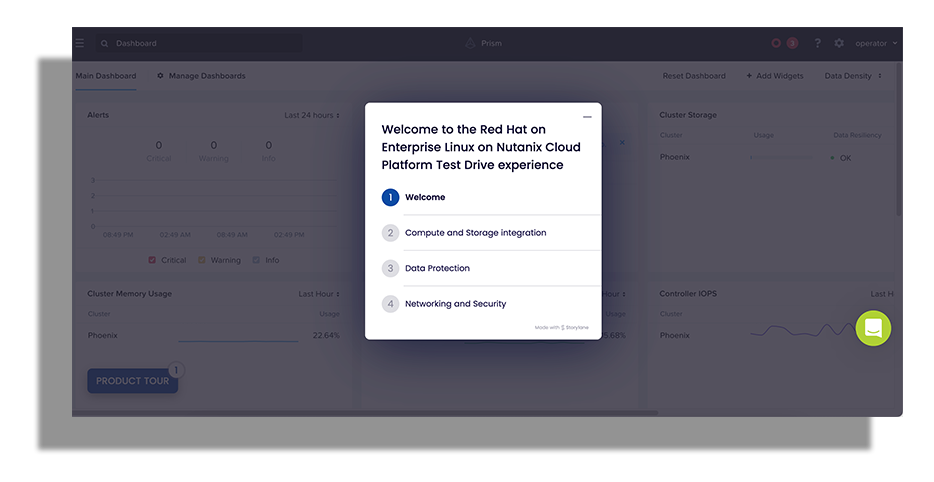Open the green chat widget

pyautogui.click(x=873, y=328)
